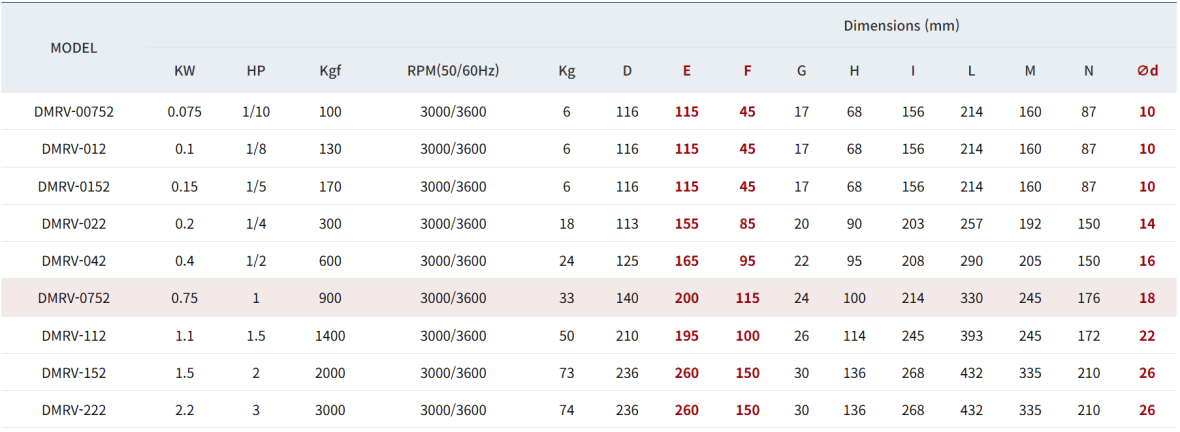Click the HP column header
This screenshot has height=432, width=1180.
pos(256,71)
